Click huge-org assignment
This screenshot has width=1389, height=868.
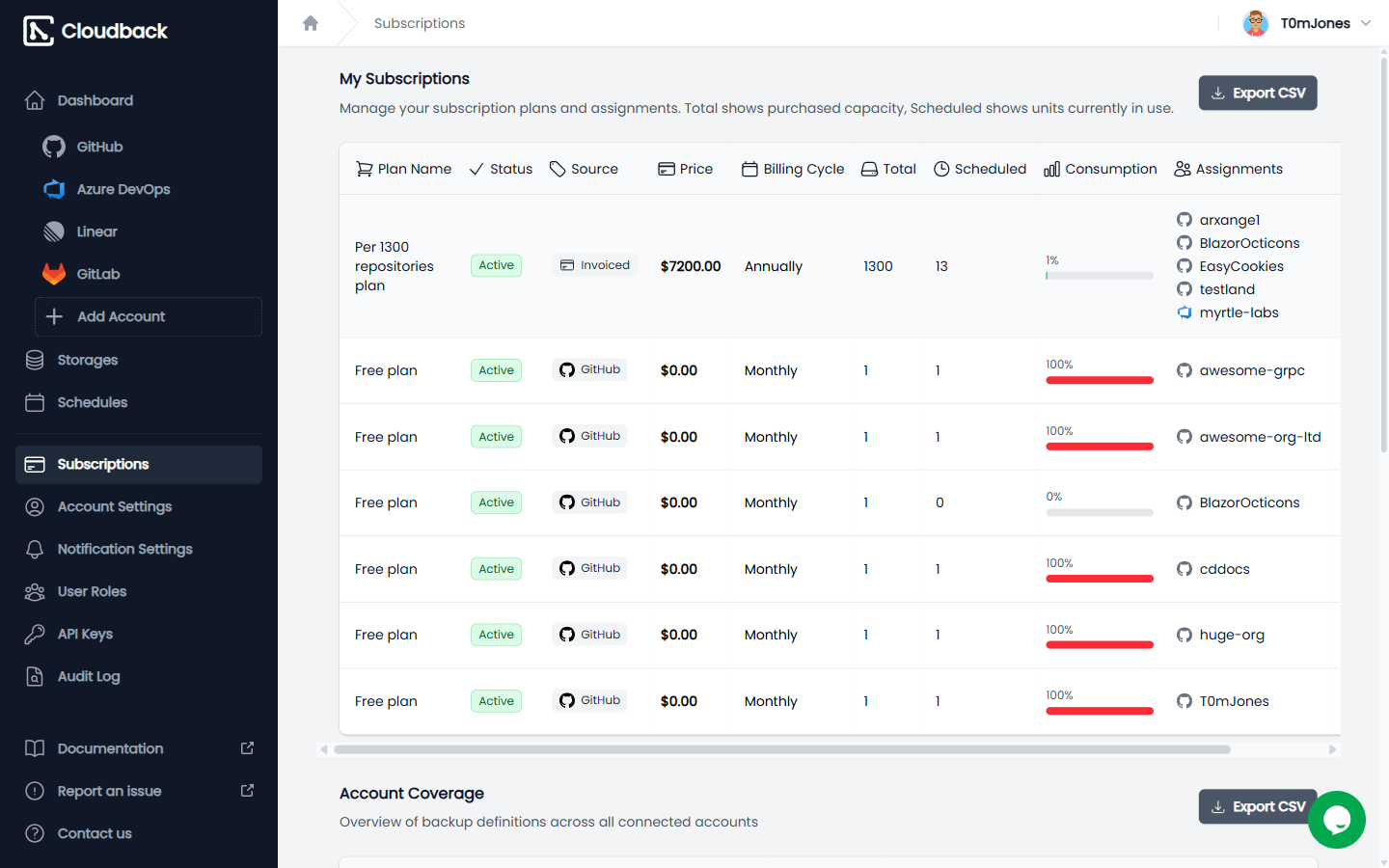click(1220, 635)
